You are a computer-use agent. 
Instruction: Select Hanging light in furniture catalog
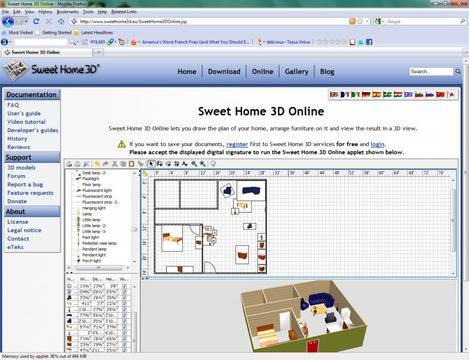pyautogui.click(x=94, y=208)
